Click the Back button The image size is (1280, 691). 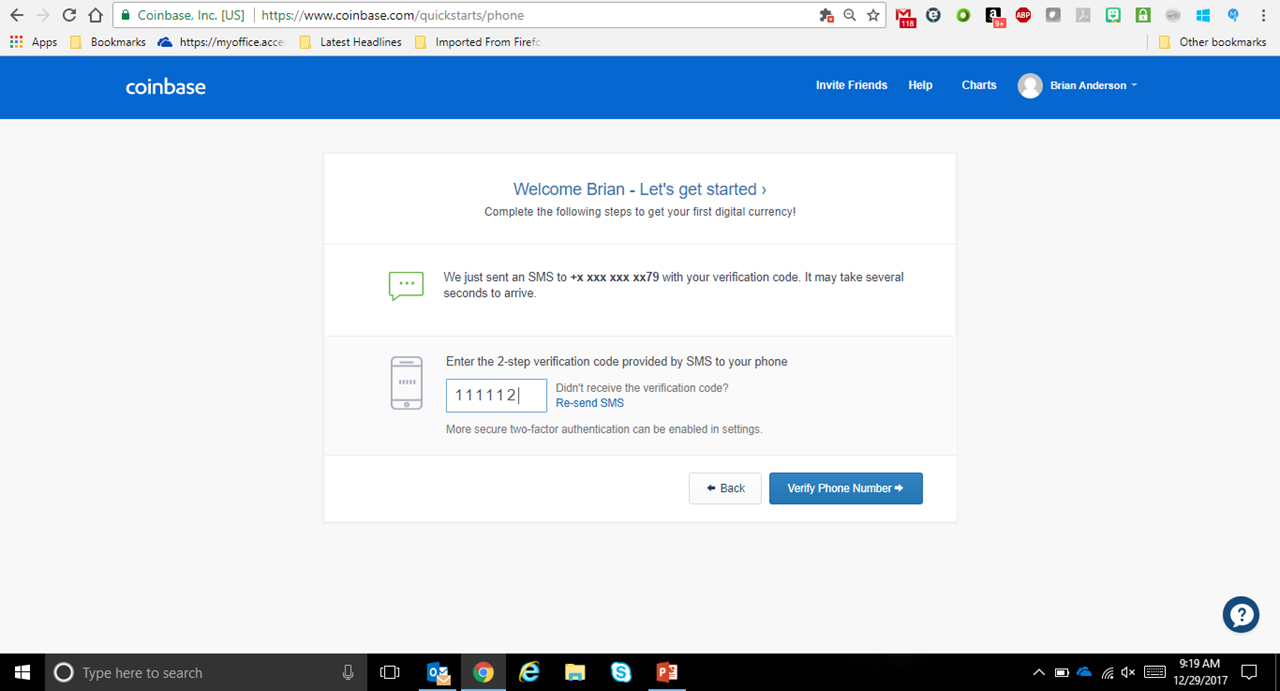[725, 488]
